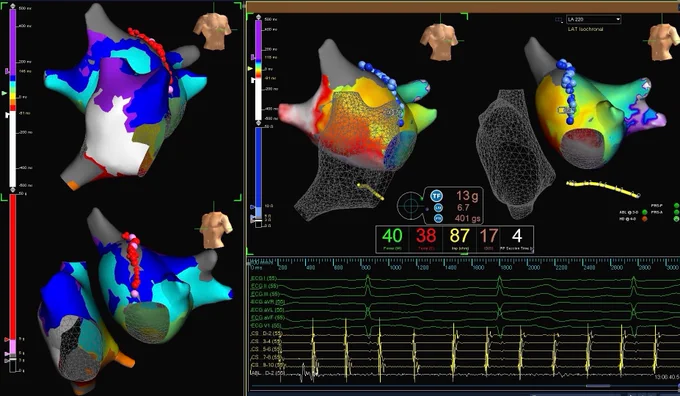Click the torso orientation icon in center LAT map view
The image size is (680, 396).
point(439,41)
